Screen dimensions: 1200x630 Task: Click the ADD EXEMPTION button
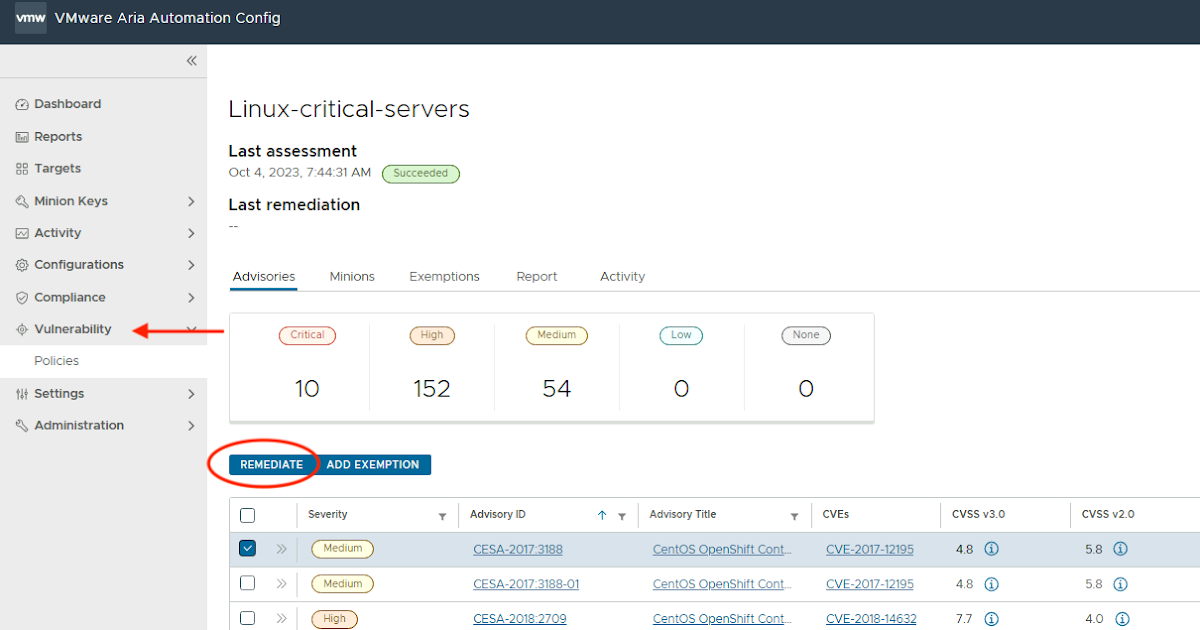point(373,465)
